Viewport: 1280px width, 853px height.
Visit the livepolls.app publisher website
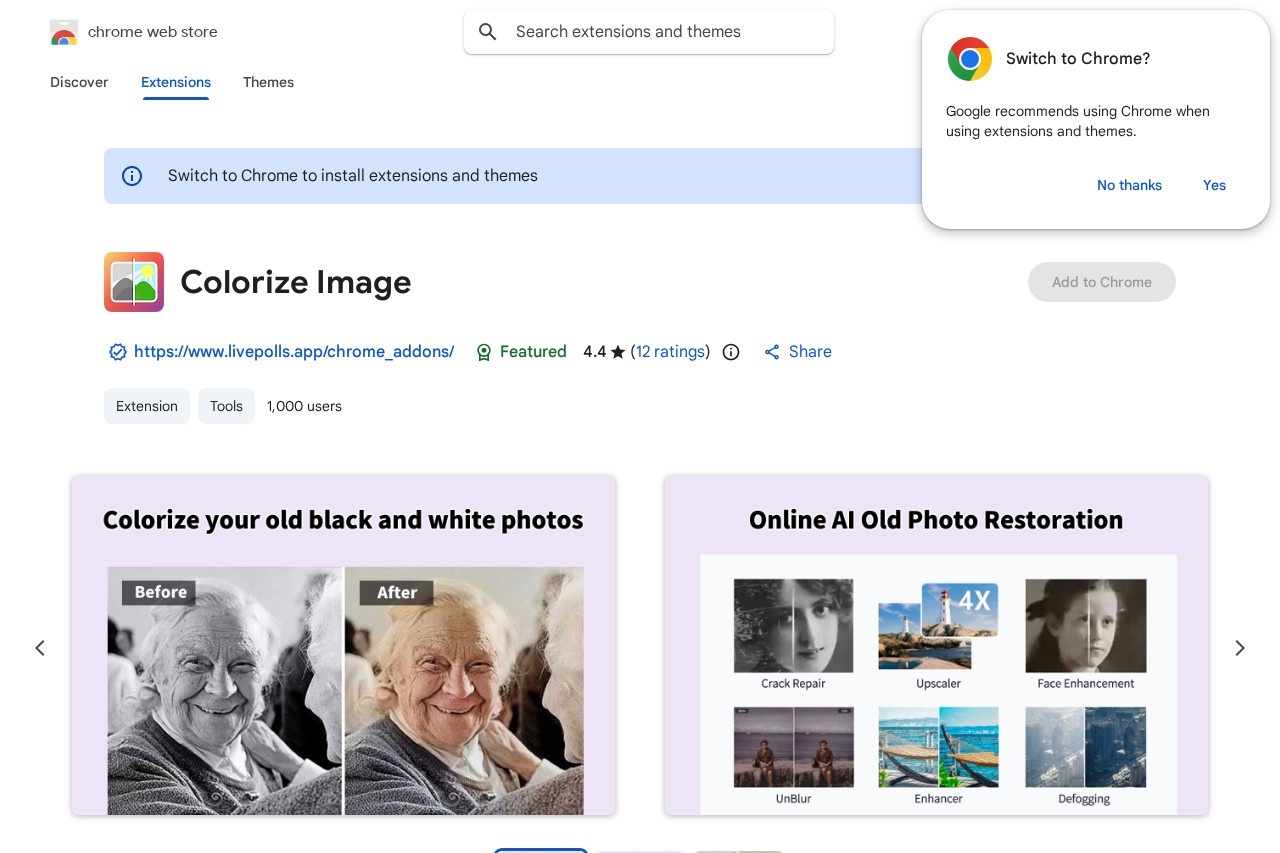pos(294,352)
